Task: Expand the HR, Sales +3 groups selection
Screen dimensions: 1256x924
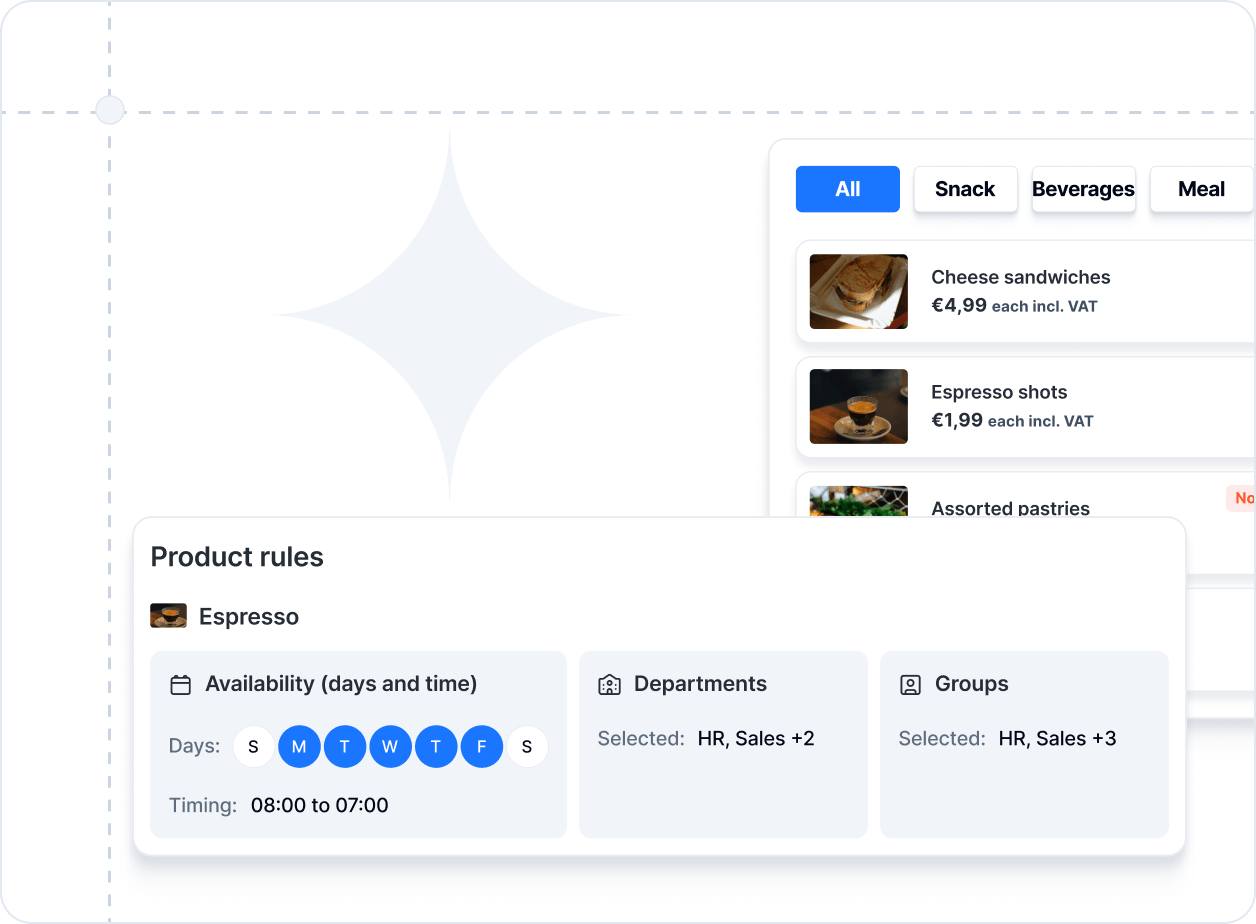Action: 1057,739
